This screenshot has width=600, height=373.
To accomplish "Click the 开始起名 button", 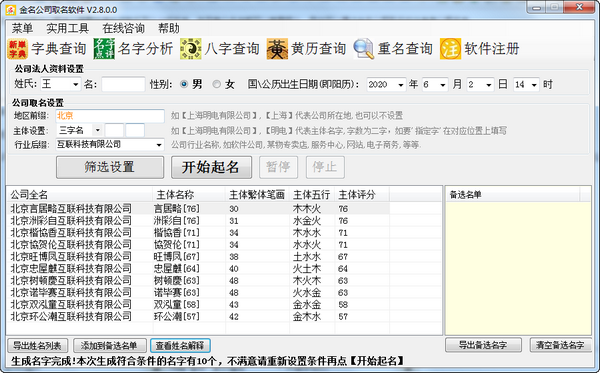I will tap(211, 167).
